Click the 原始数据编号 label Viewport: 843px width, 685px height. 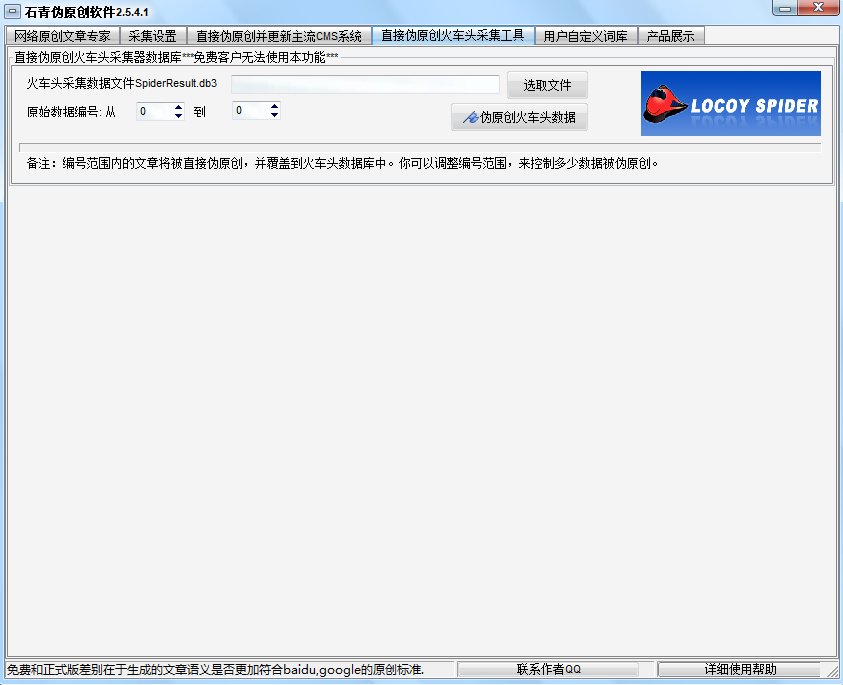pos(72,112)
